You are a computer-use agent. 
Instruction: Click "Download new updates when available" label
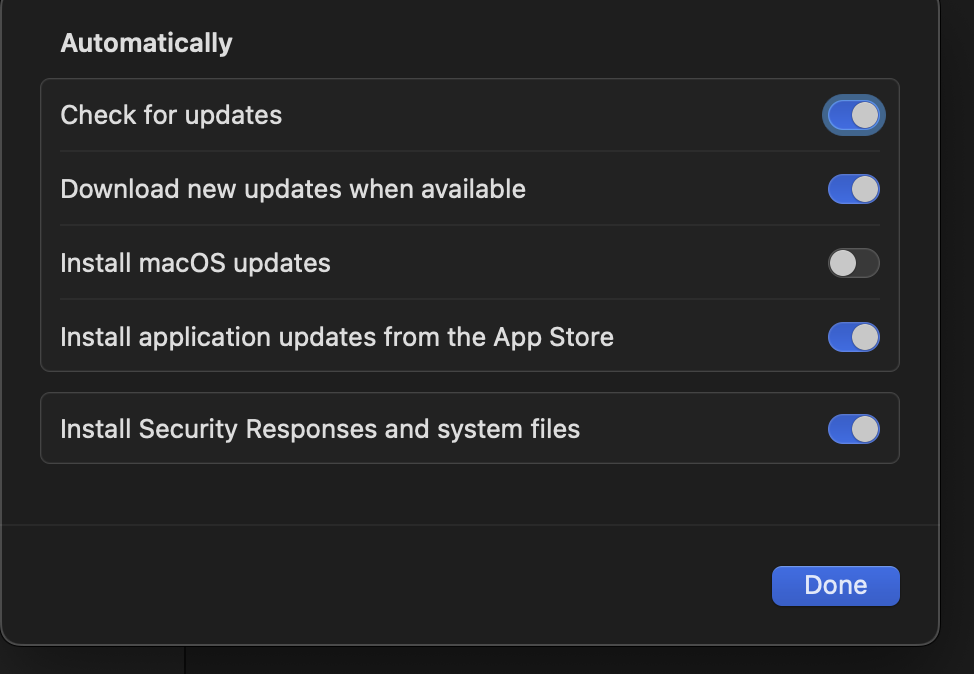coord(293,189)
